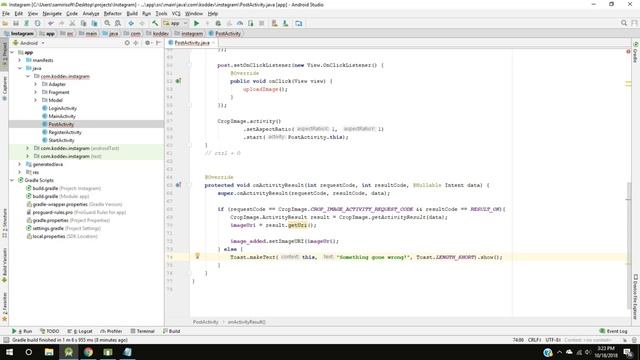Open the File menu
This screenshot has height=360, width=640.
(x=6, y=13)
